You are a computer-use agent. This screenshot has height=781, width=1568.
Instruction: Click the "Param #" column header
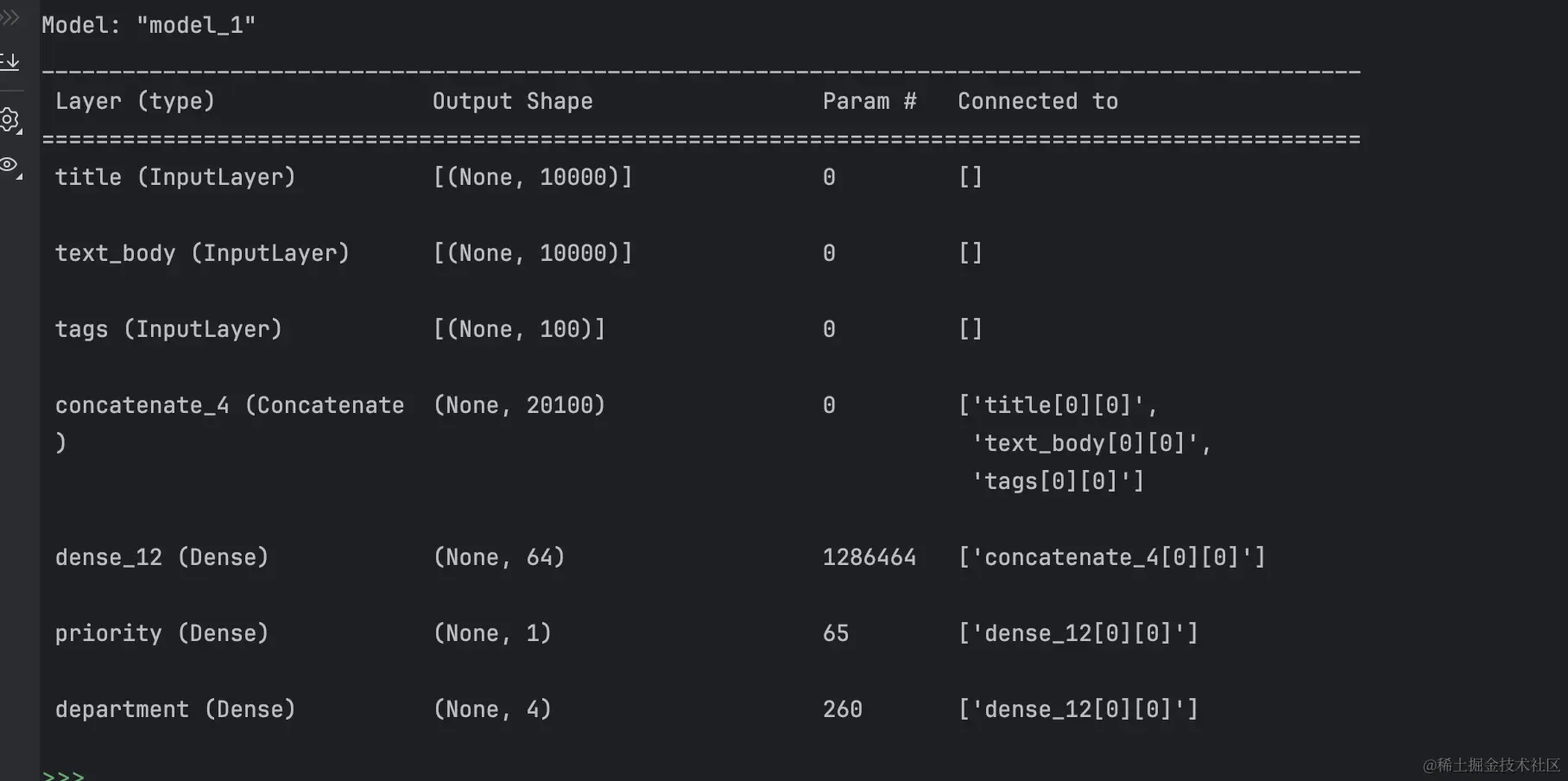869,101
